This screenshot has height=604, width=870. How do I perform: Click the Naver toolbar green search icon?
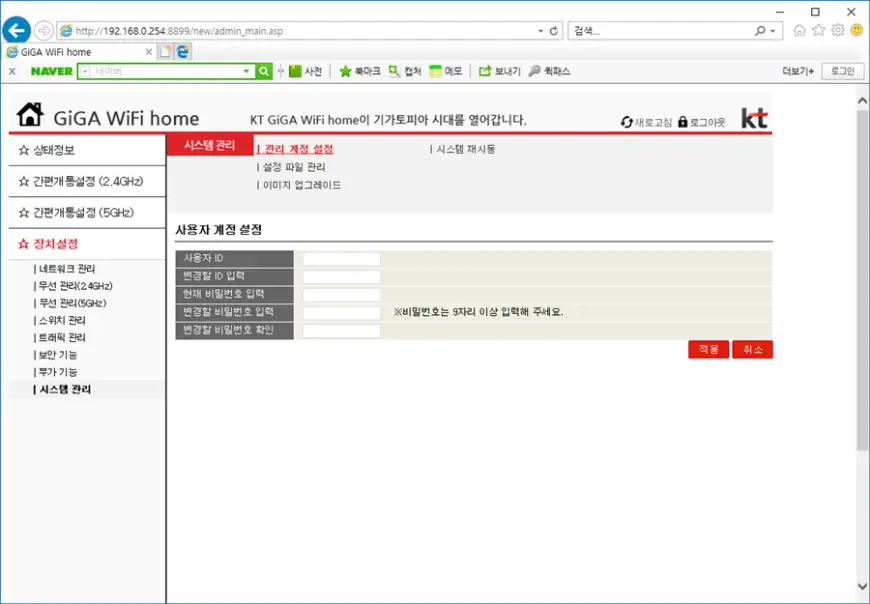(x=264, y=71)
